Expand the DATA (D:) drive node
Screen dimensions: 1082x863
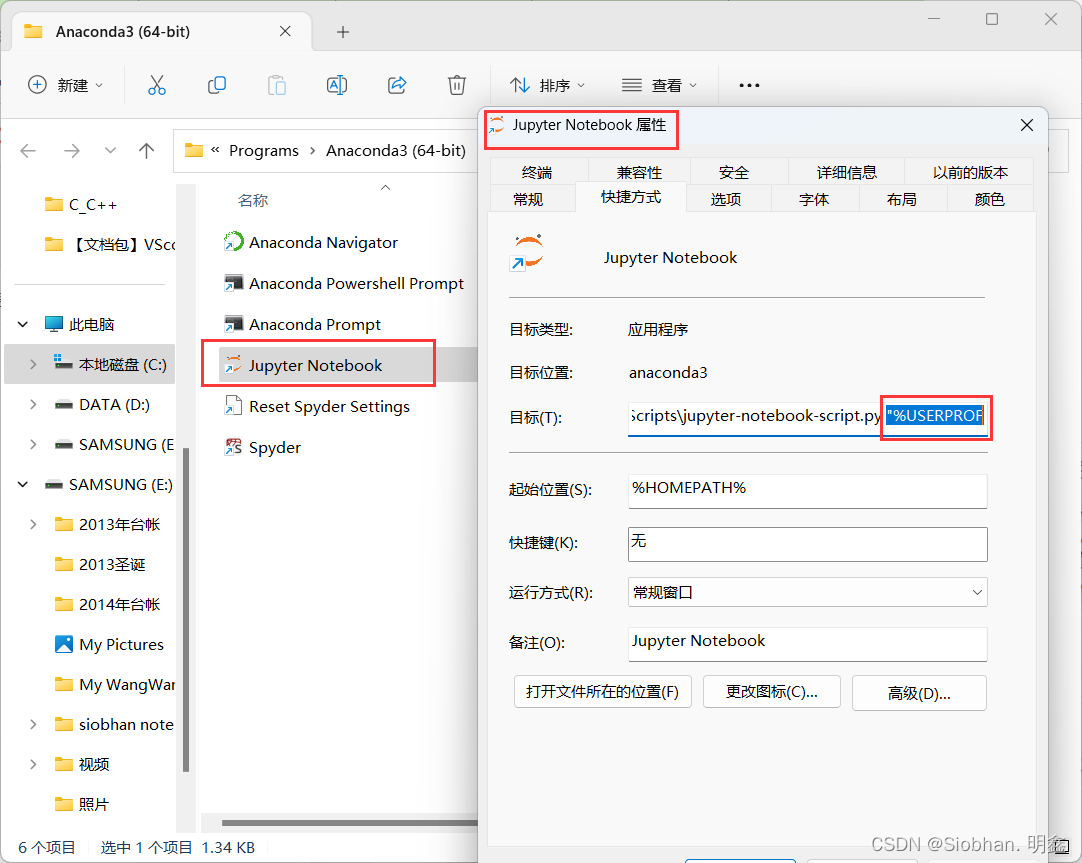point(32,404)
